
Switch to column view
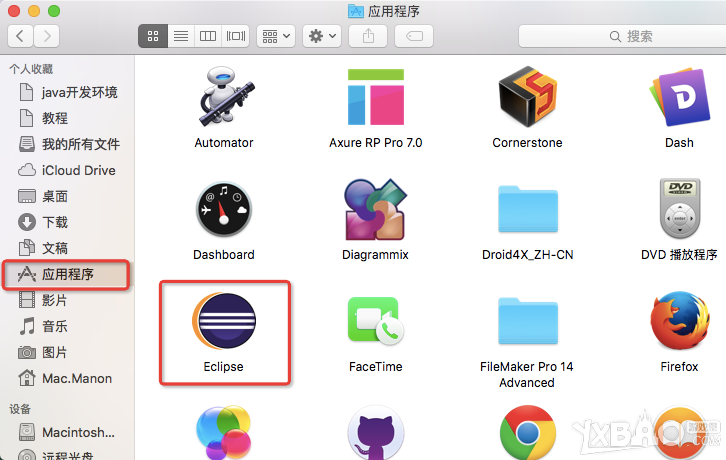coord(208,36)
